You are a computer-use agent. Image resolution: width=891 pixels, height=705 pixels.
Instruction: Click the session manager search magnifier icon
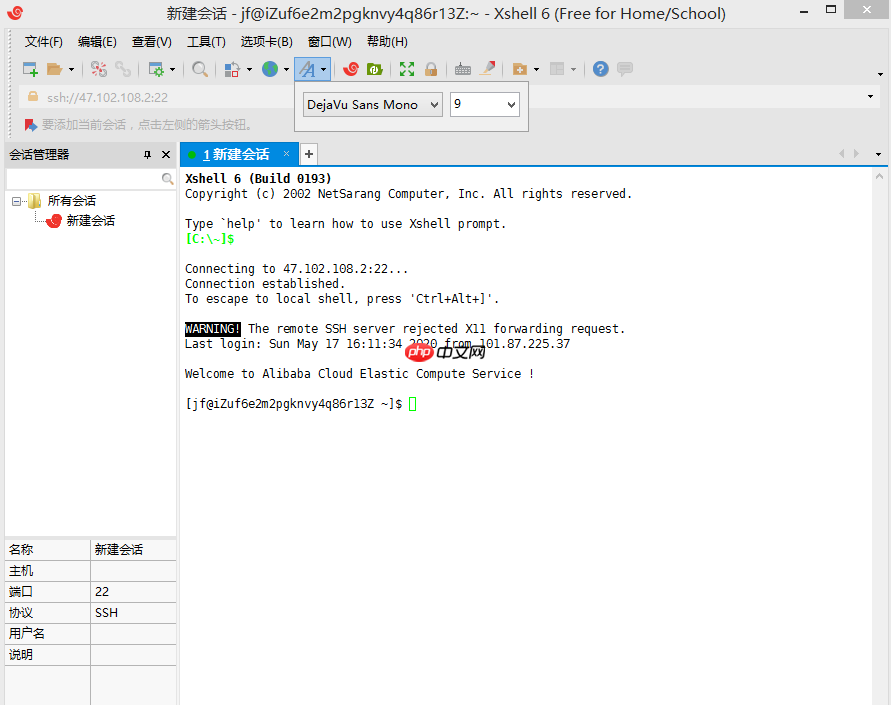point(168,179)
